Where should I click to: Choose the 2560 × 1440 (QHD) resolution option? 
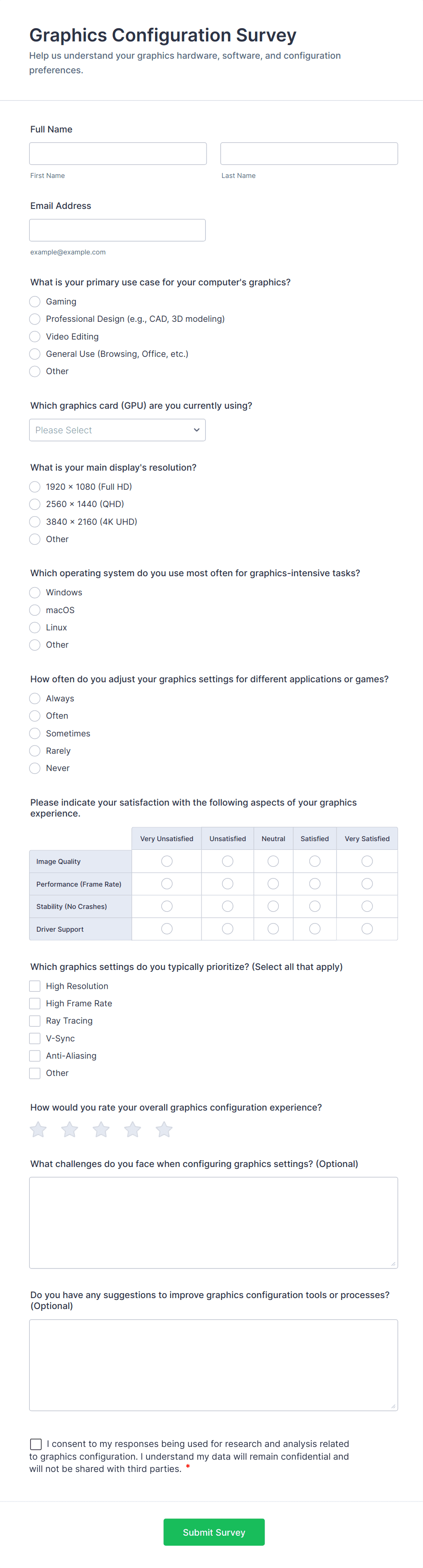35,504
